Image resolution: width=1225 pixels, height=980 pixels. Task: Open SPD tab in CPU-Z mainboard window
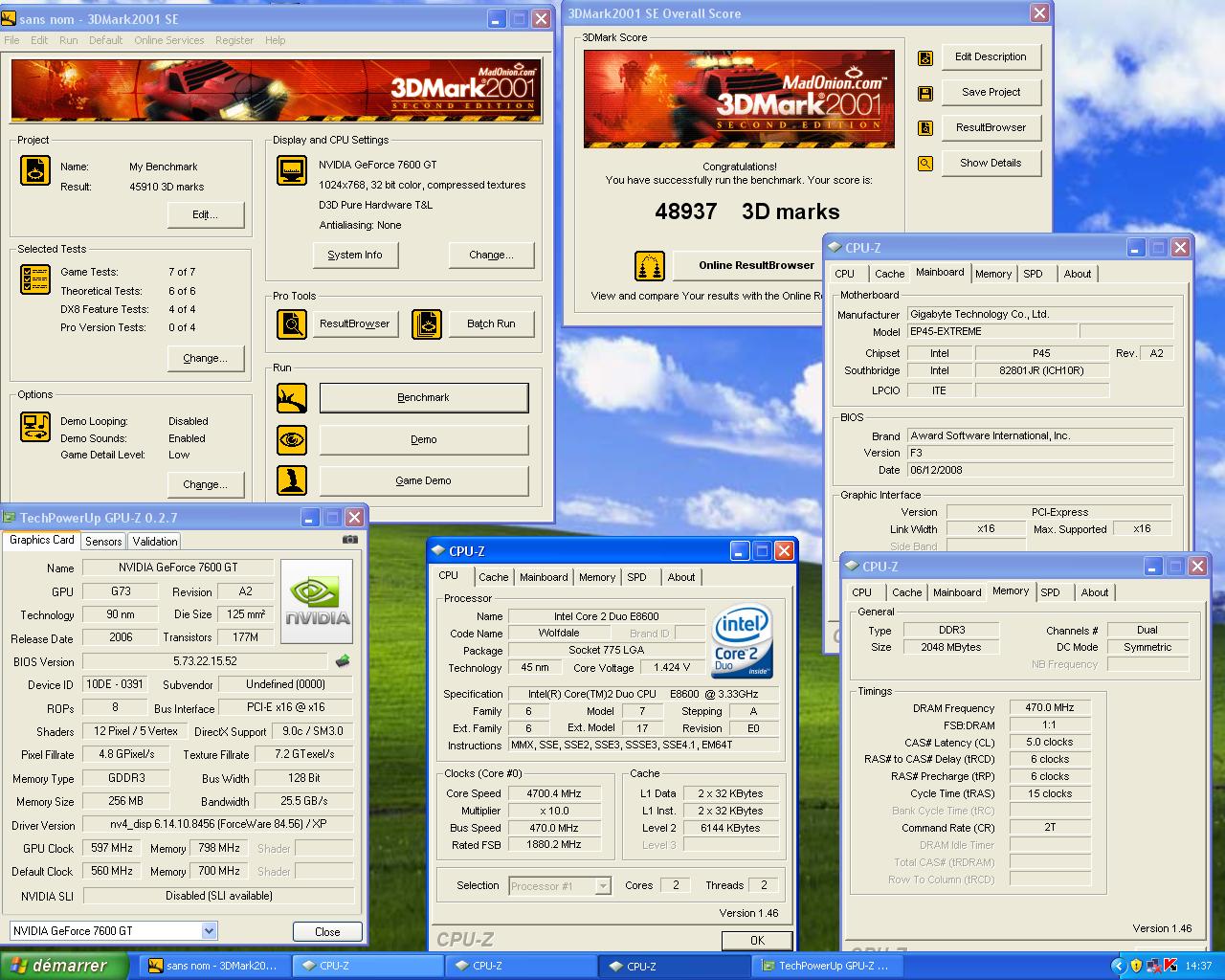1033,274
